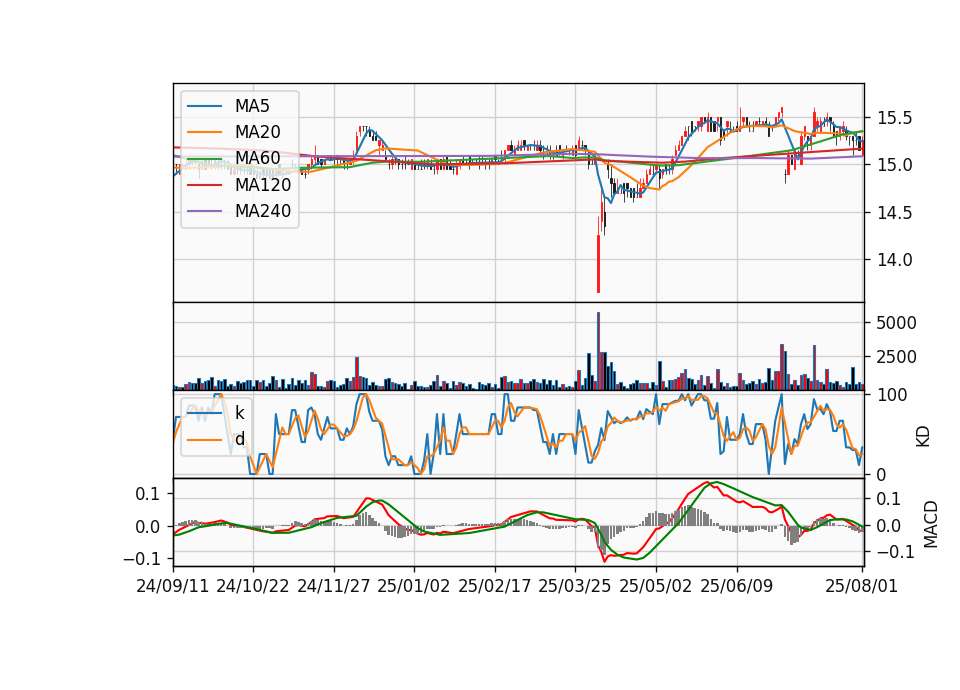Click the 24/09/11 date label
The width and height of the screenshot is (960, 690).
(x=173, y=586)
